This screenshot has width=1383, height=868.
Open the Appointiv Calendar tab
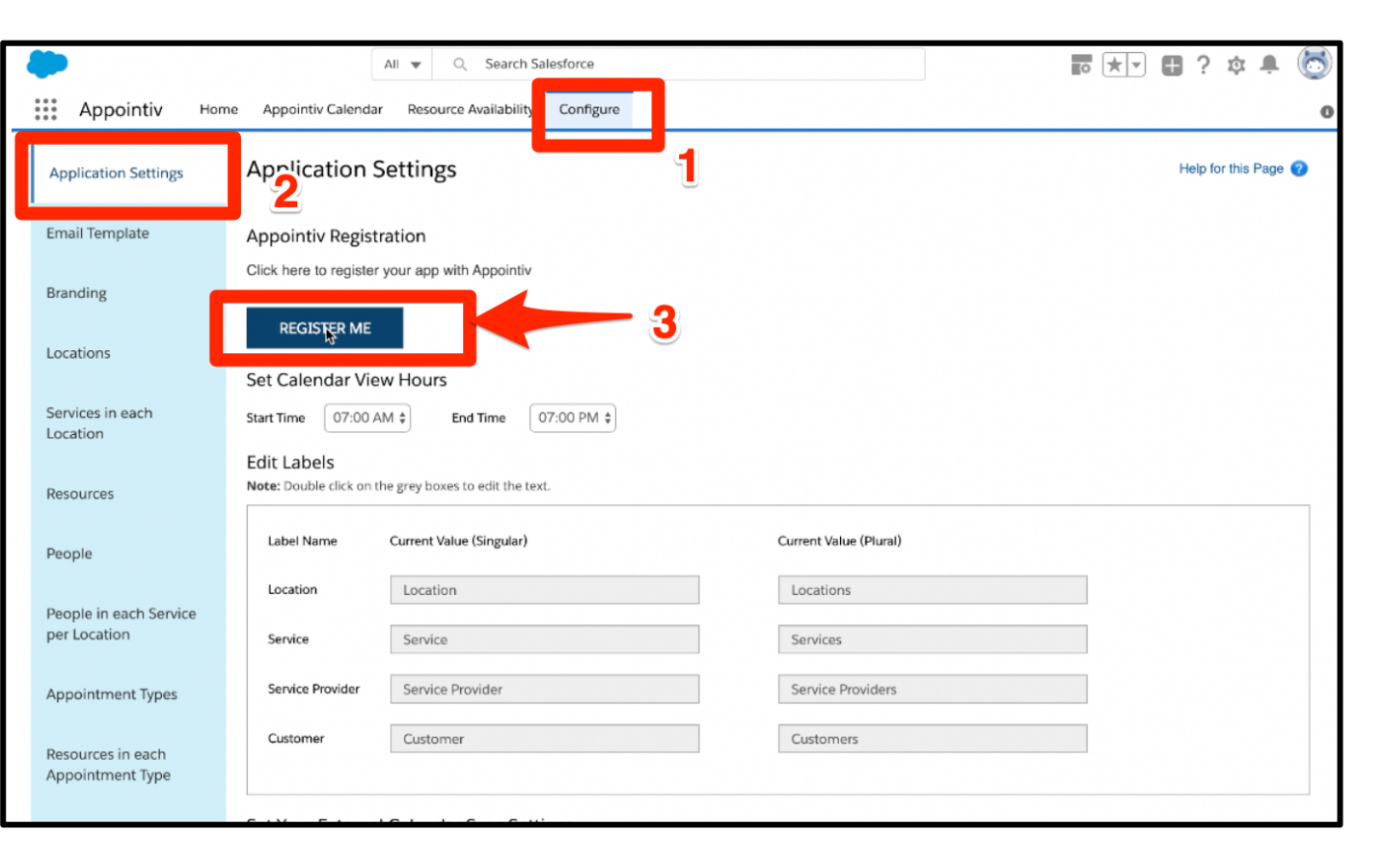322,109
